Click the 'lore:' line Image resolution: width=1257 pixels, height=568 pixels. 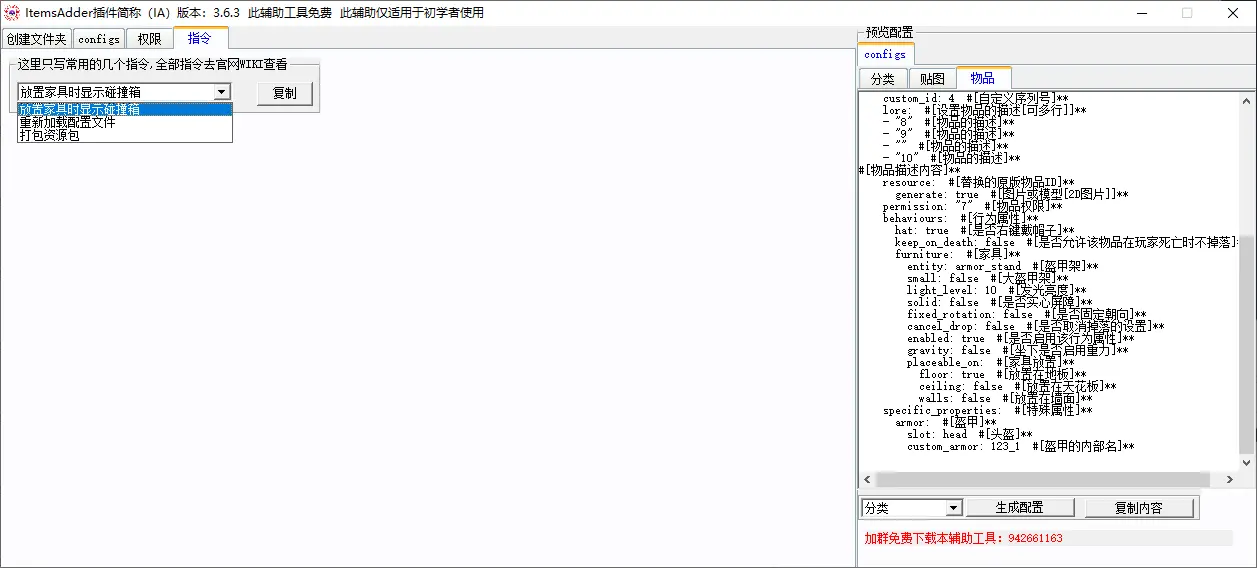pos(985,110)
